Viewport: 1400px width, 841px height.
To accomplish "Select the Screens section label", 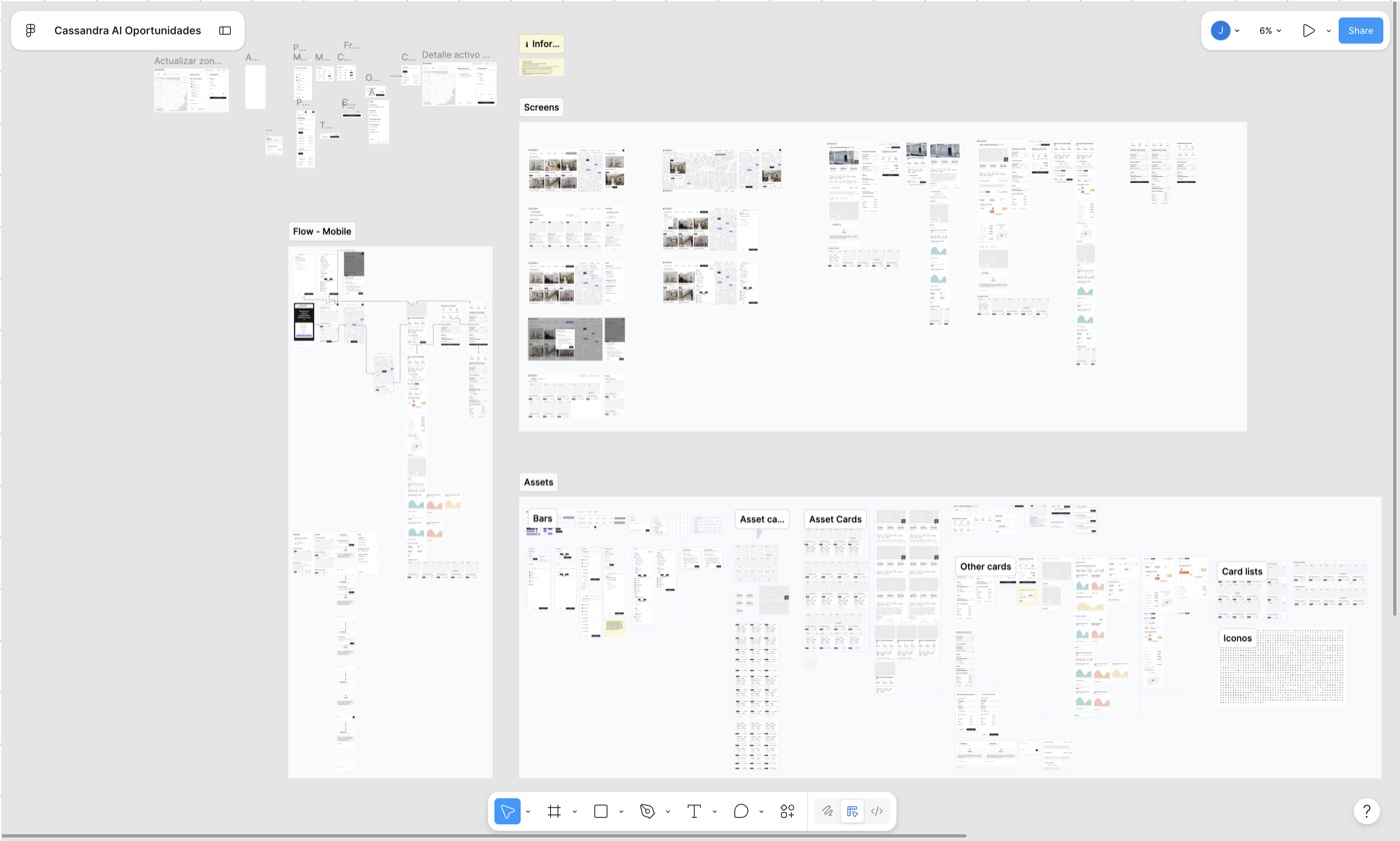I will (541, 107).
